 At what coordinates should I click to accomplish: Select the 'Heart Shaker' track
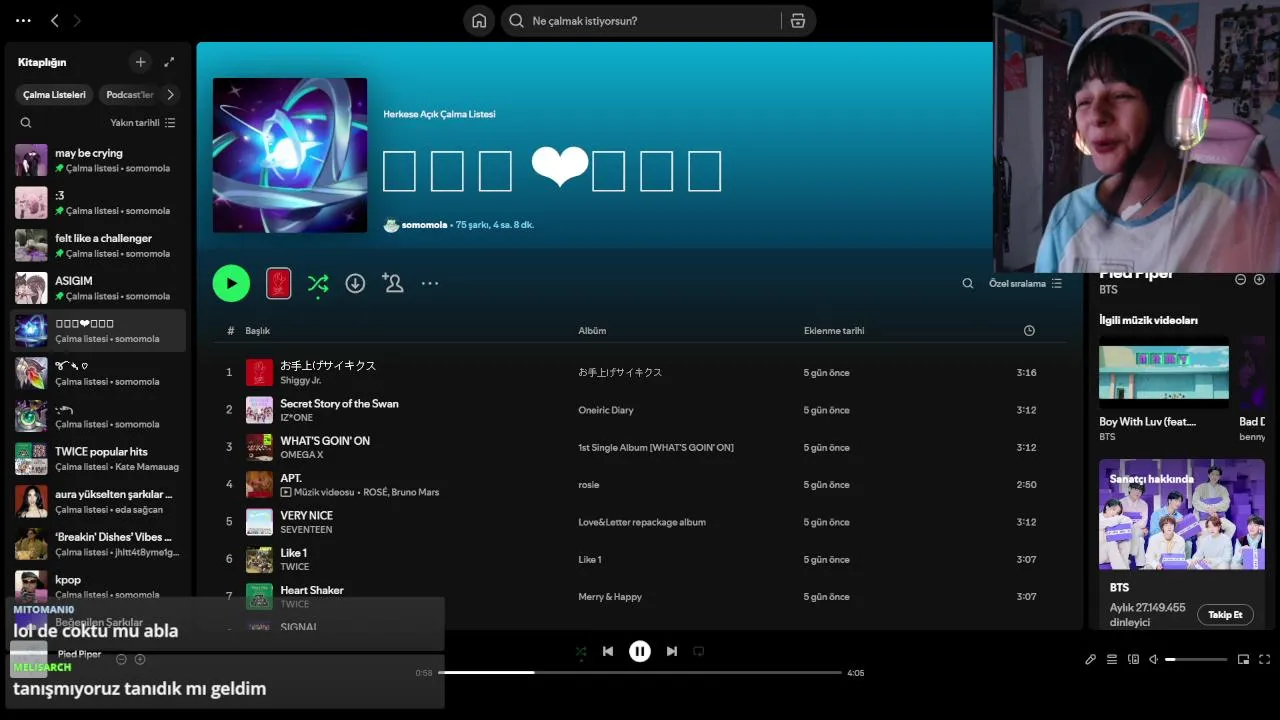(312, 590)
